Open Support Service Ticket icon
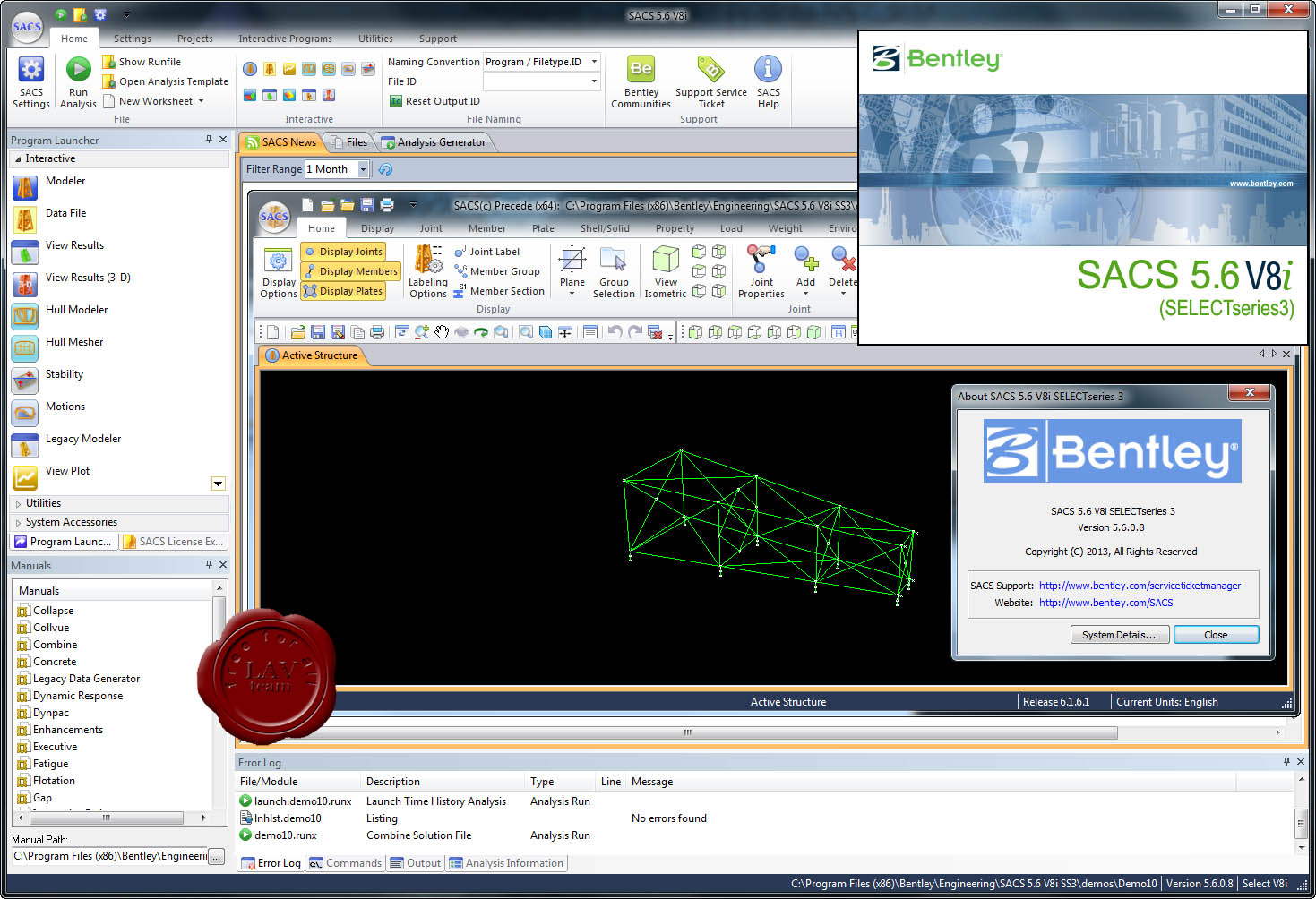 point(710,70)
